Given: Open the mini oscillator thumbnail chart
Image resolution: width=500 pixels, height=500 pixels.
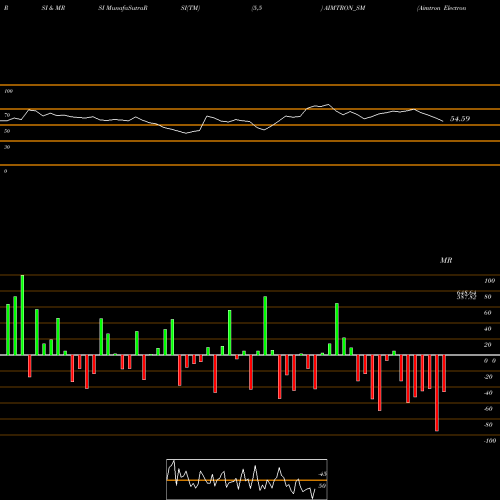Looking at the screenshot, I should click(x=247, y=479).
